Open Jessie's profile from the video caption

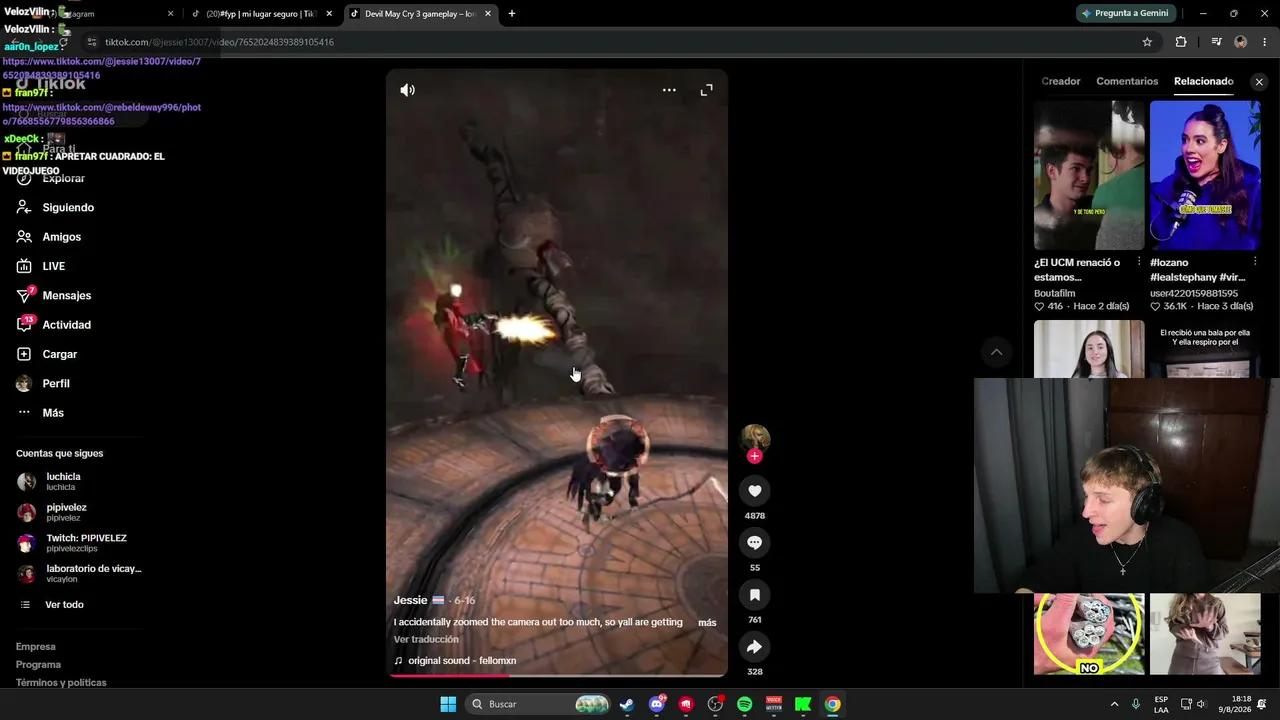410,600
